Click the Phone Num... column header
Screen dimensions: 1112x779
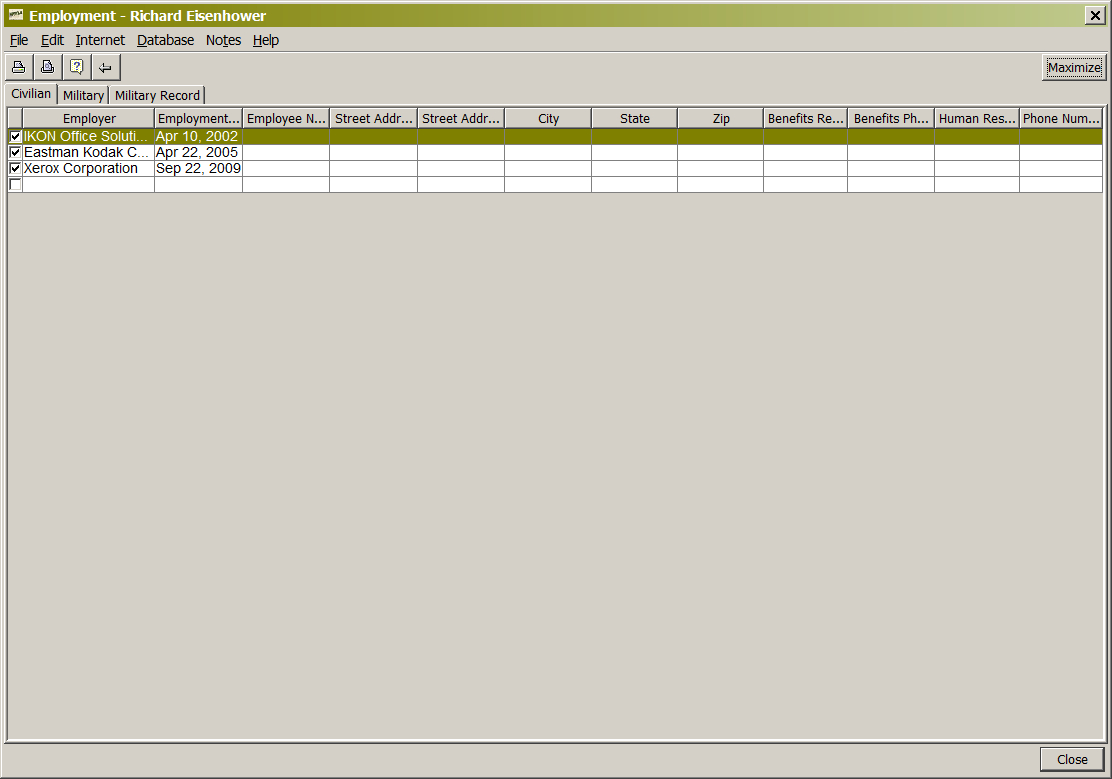coord(1061,118)
